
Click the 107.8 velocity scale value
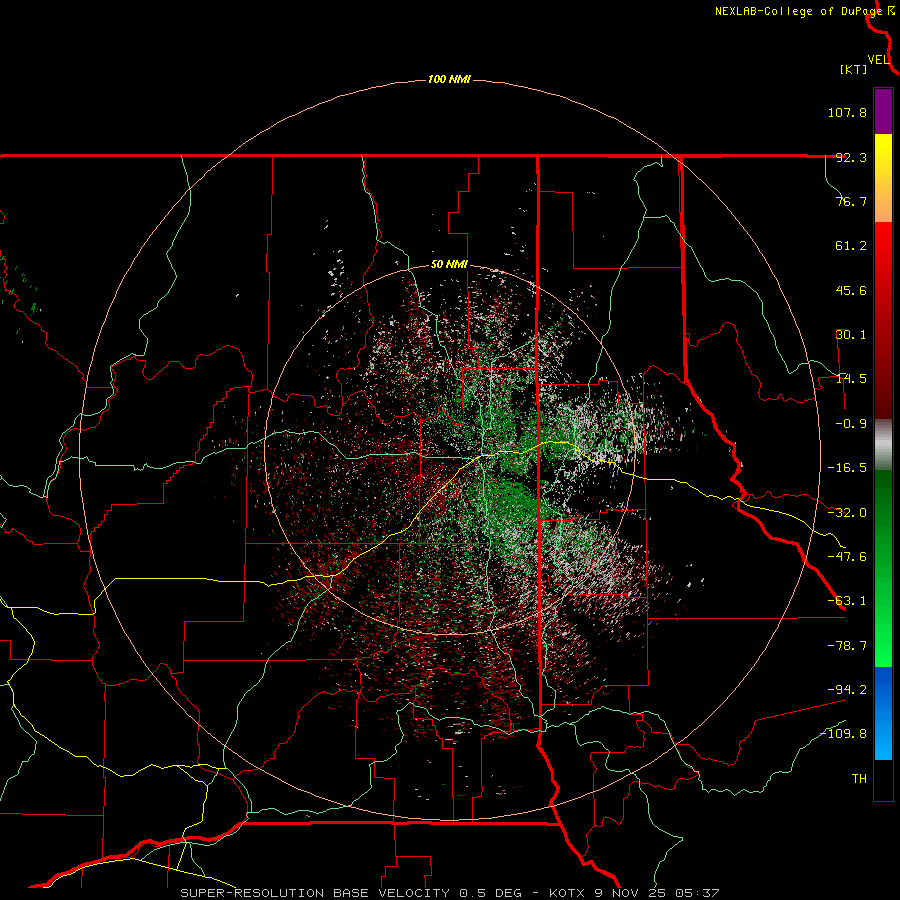847,112
